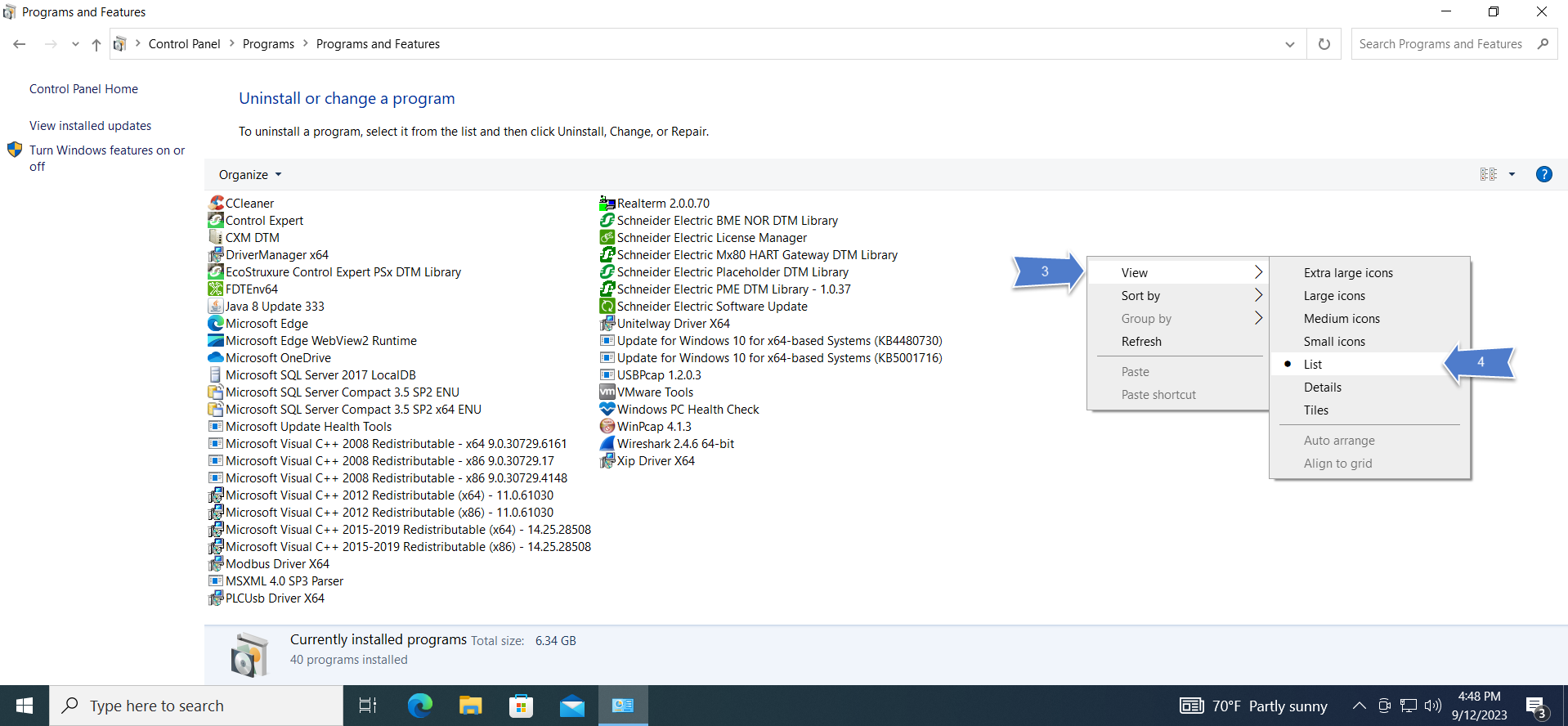1568x726 pixels.
Task: Click the Wireshark 2.4.6 64-bit icon
Action: tap(607, 443)
